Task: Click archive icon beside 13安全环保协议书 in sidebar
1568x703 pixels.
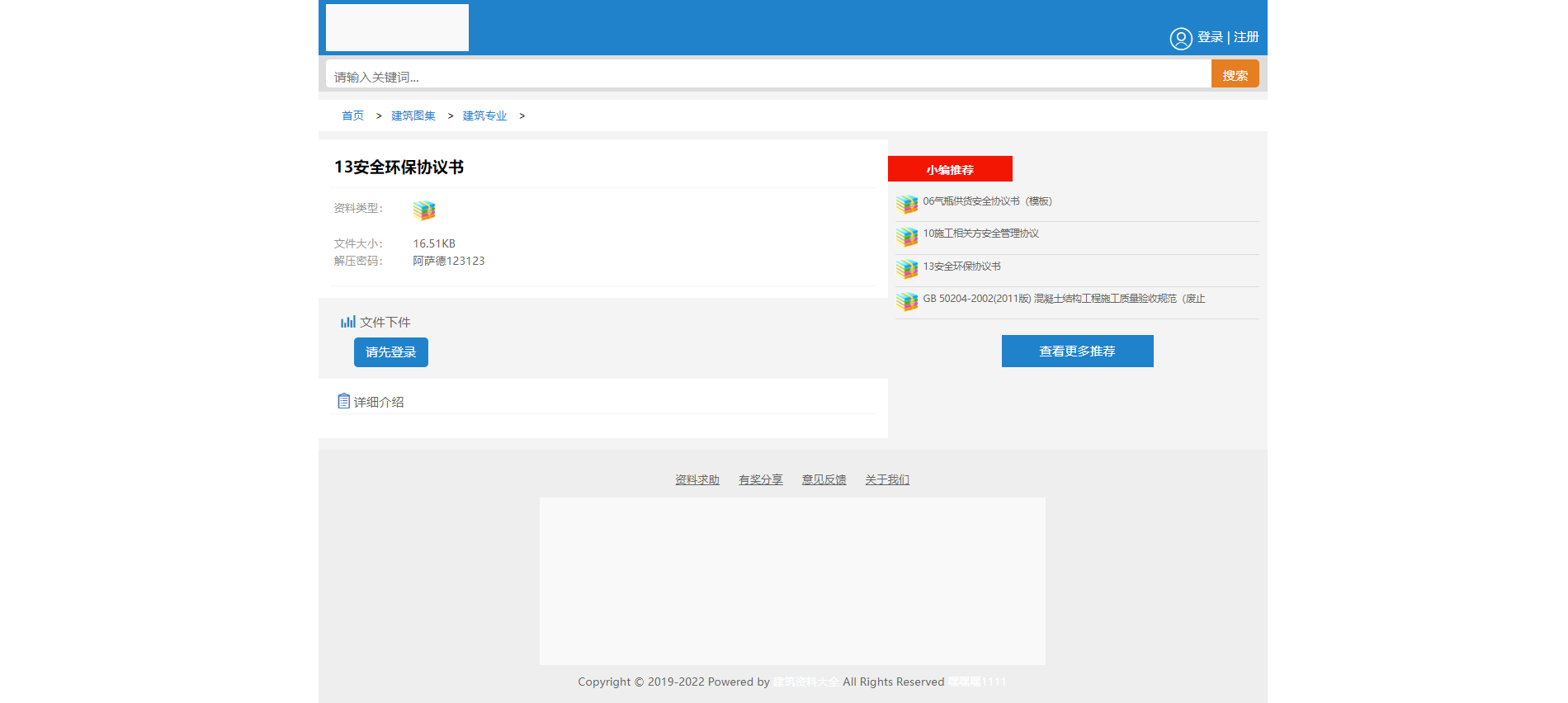Action: click(x=907, y=269)
